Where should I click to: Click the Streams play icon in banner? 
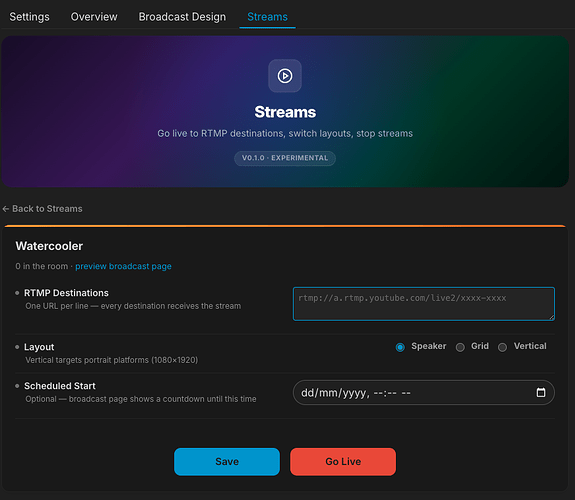coord(285,76)
